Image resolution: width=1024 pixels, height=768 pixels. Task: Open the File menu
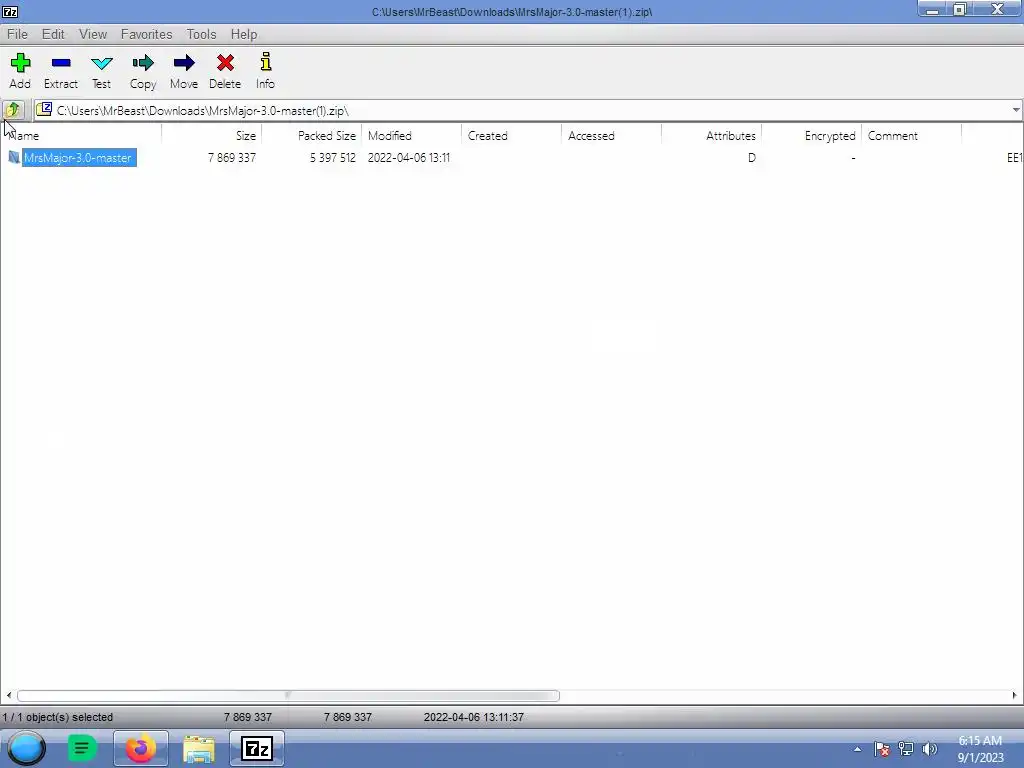coord(17,34)
